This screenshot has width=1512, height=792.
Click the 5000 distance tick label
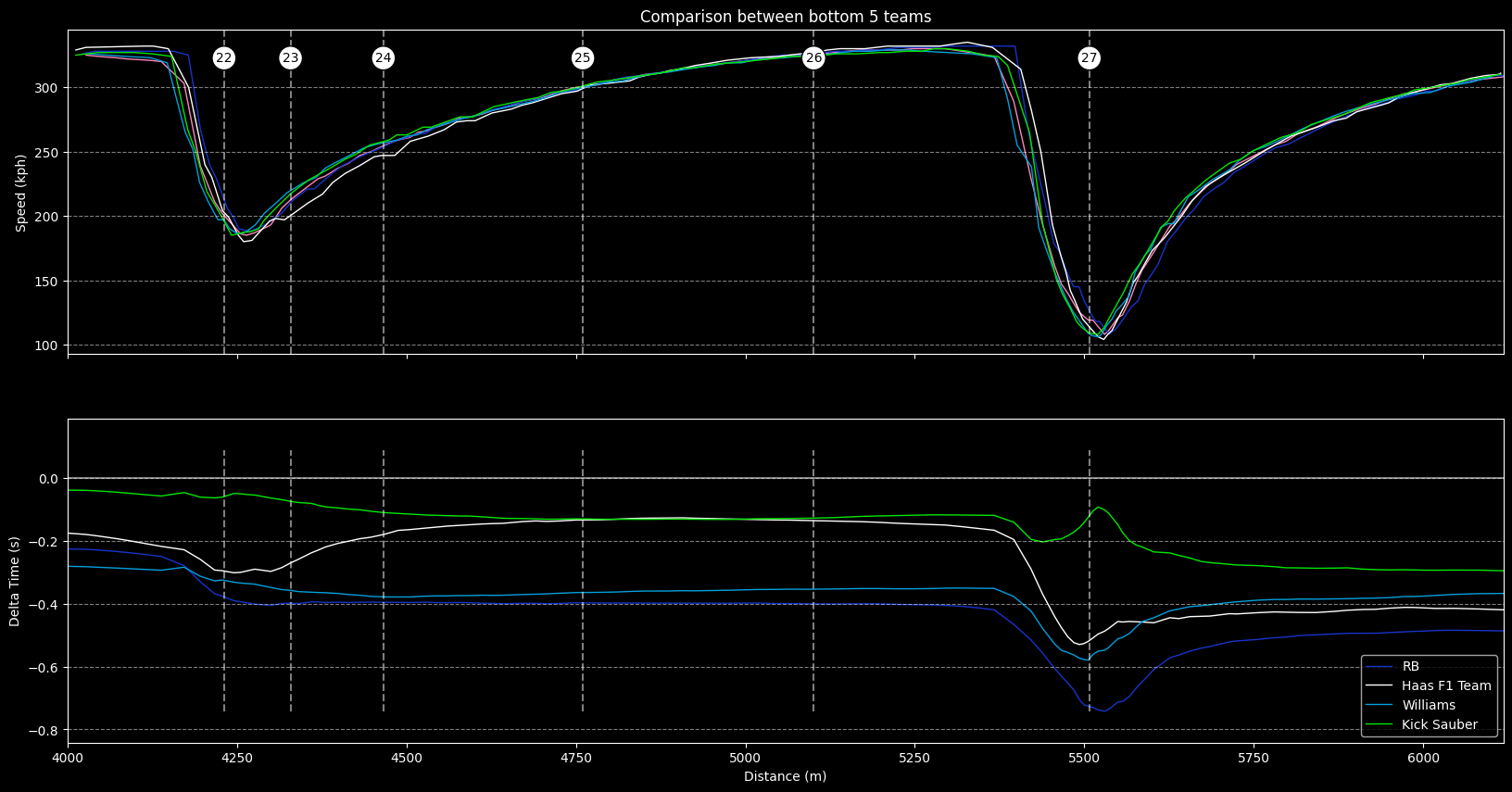point(745,758)
